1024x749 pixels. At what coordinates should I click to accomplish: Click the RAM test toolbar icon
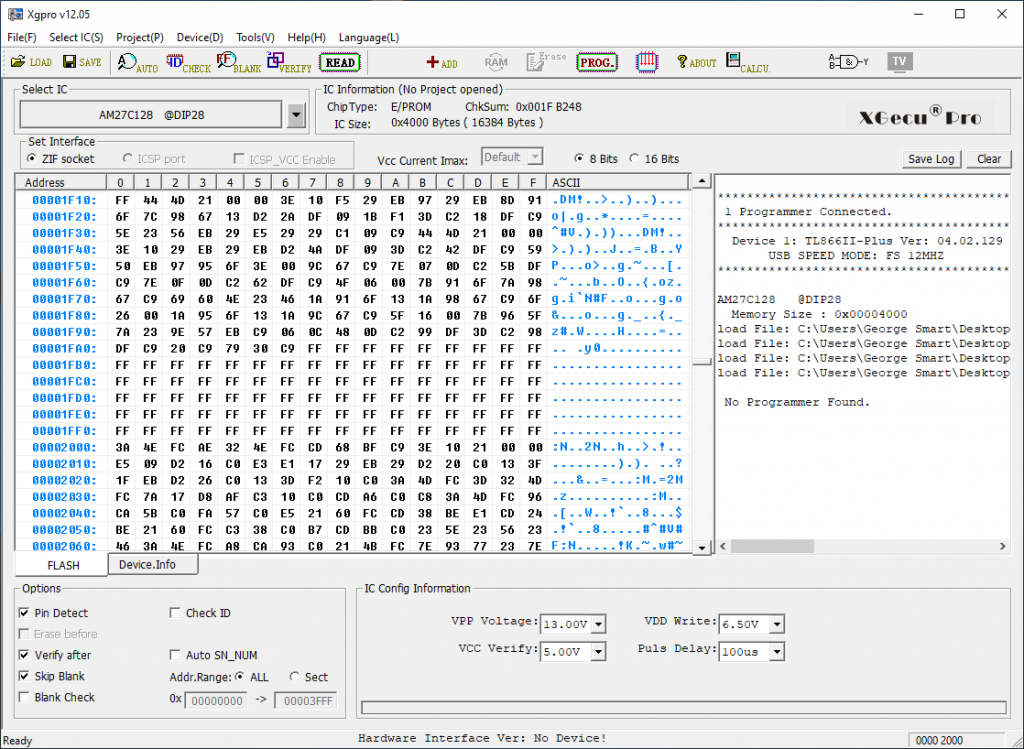[496, 63]
